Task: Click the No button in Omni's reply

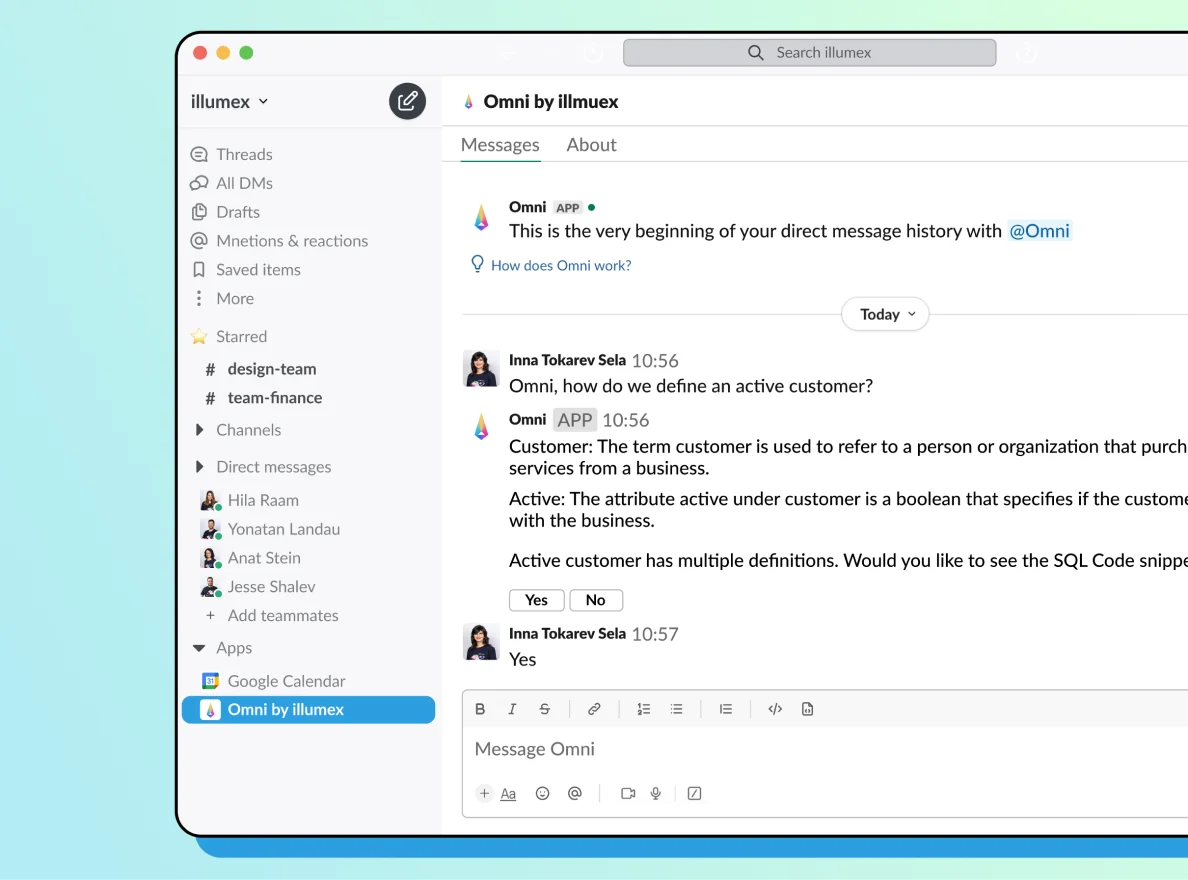Action: click(x=596, y=600)
